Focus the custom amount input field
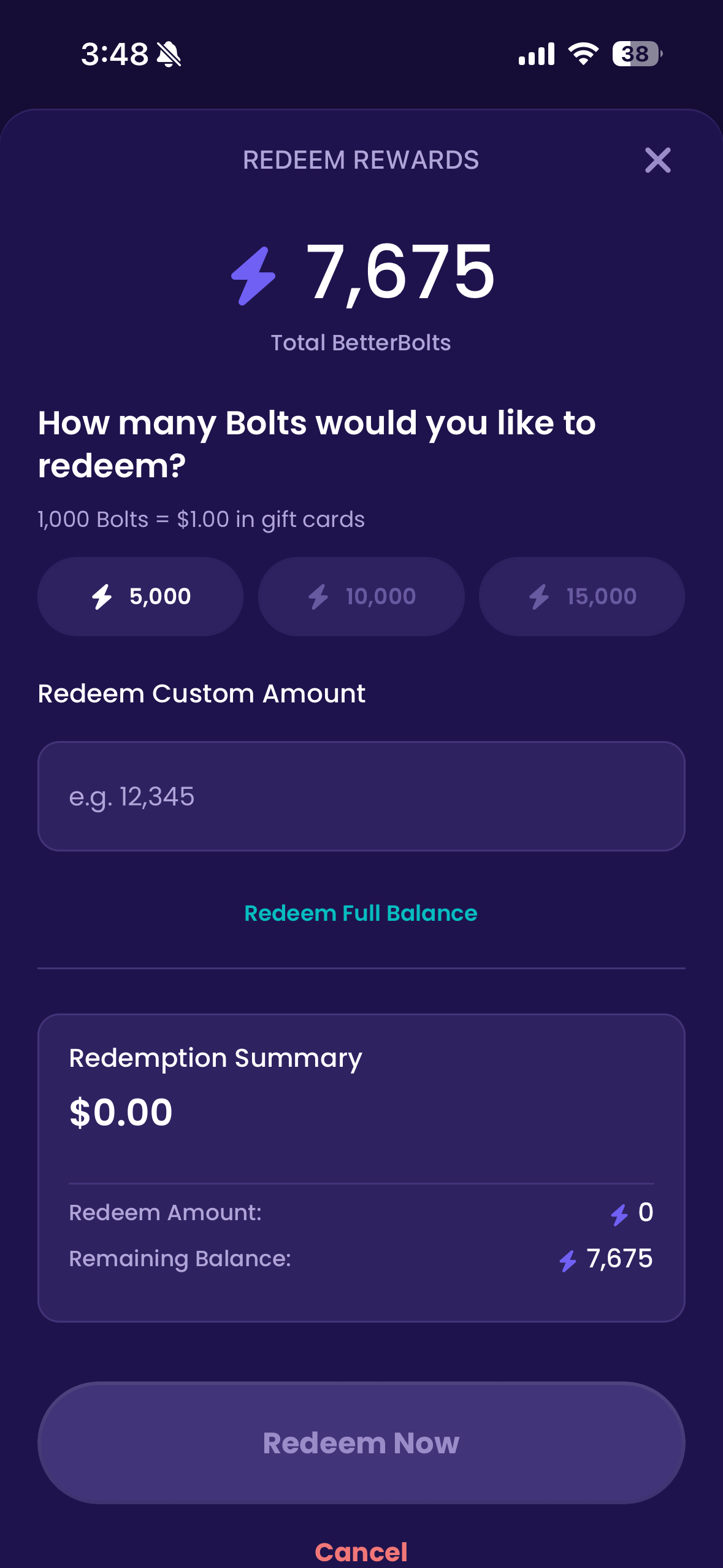The height and width of the screenshot is (1568, 723). pos(361,796)
